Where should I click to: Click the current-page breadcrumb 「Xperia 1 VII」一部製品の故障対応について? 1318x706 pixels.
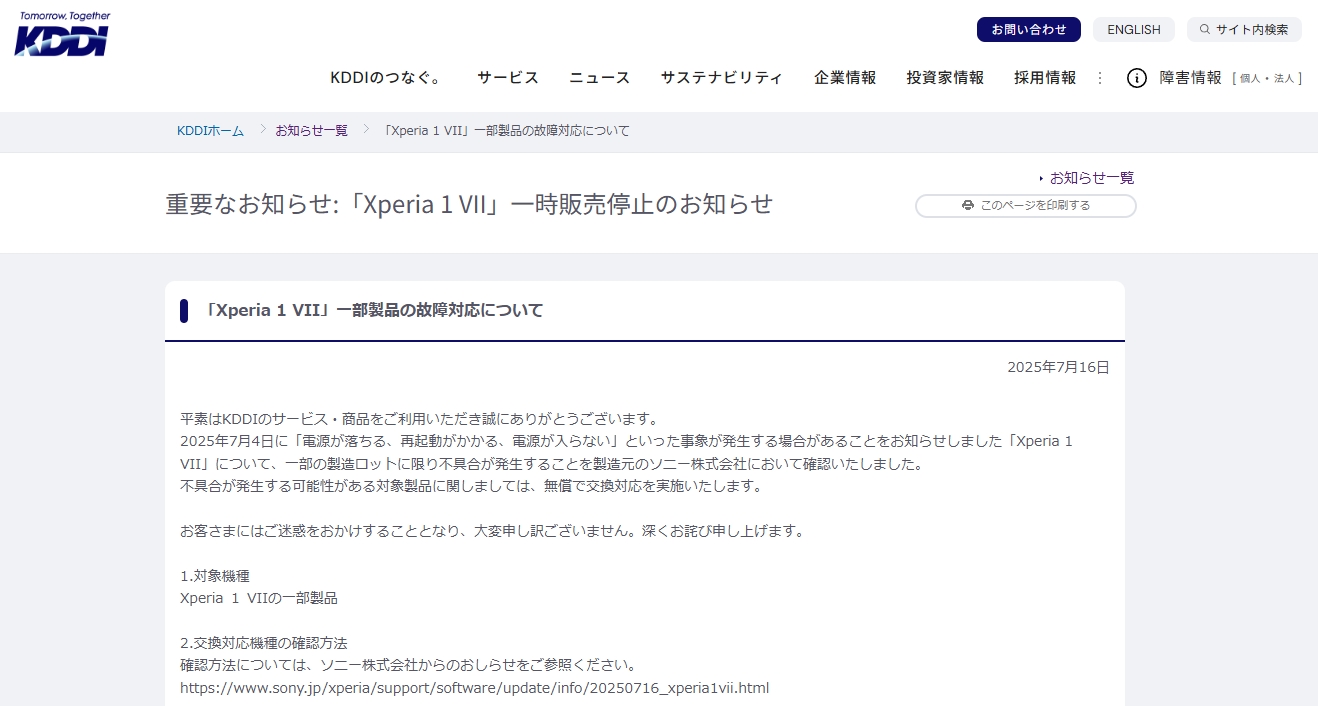[507, 131]
